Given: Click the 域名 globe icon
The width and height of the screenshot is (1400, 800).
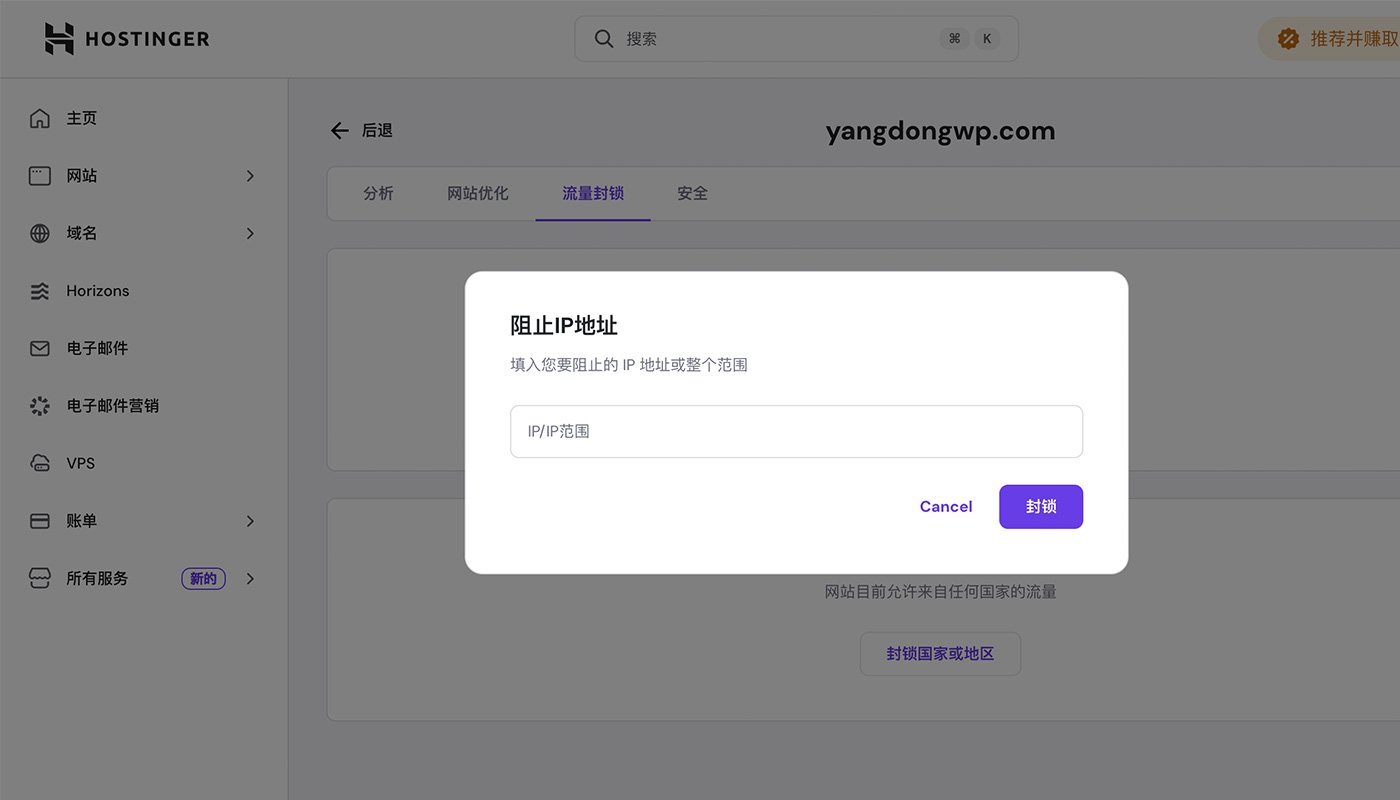Looking at the screenshot, I should [x=39, y=233].
